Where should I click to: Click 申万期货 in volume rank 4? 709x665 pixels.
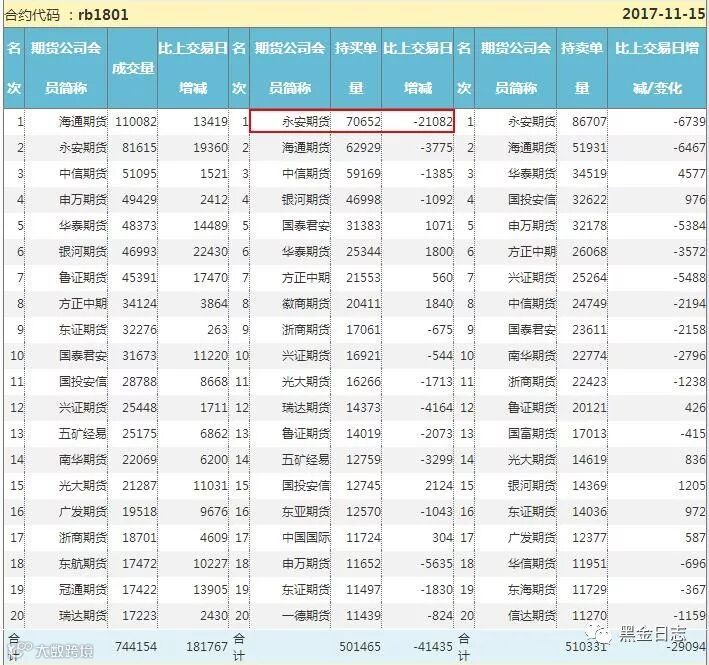pyautogui.click(x=83, y=200)
